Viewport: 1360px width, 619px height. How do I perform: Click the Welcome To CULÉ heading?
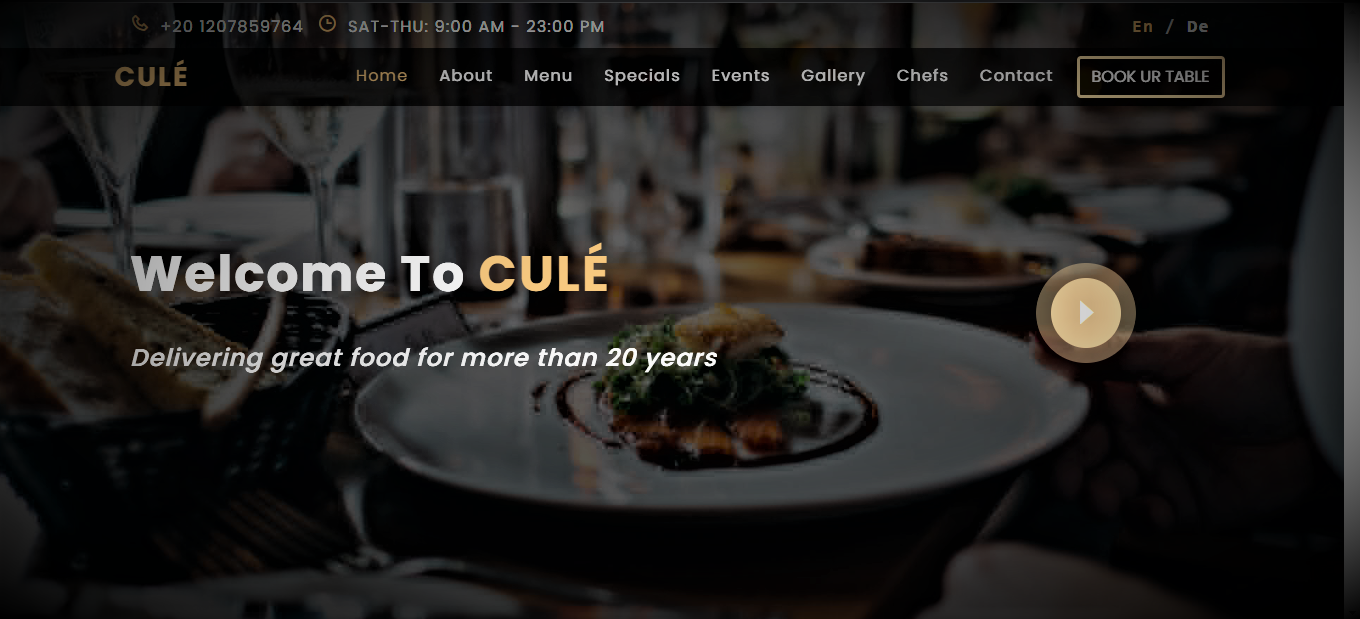click(370, 274)
